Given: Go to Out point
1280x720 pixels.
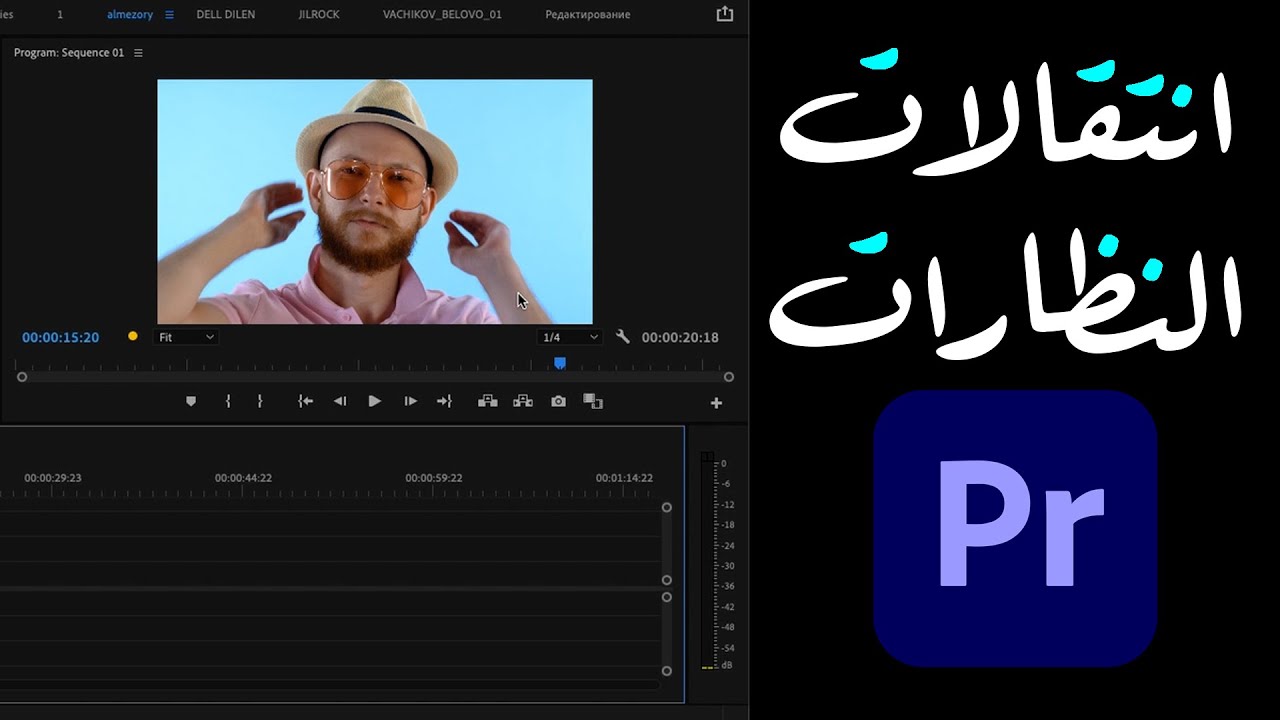Looking at the screenshot, I should tap(444, 401).
